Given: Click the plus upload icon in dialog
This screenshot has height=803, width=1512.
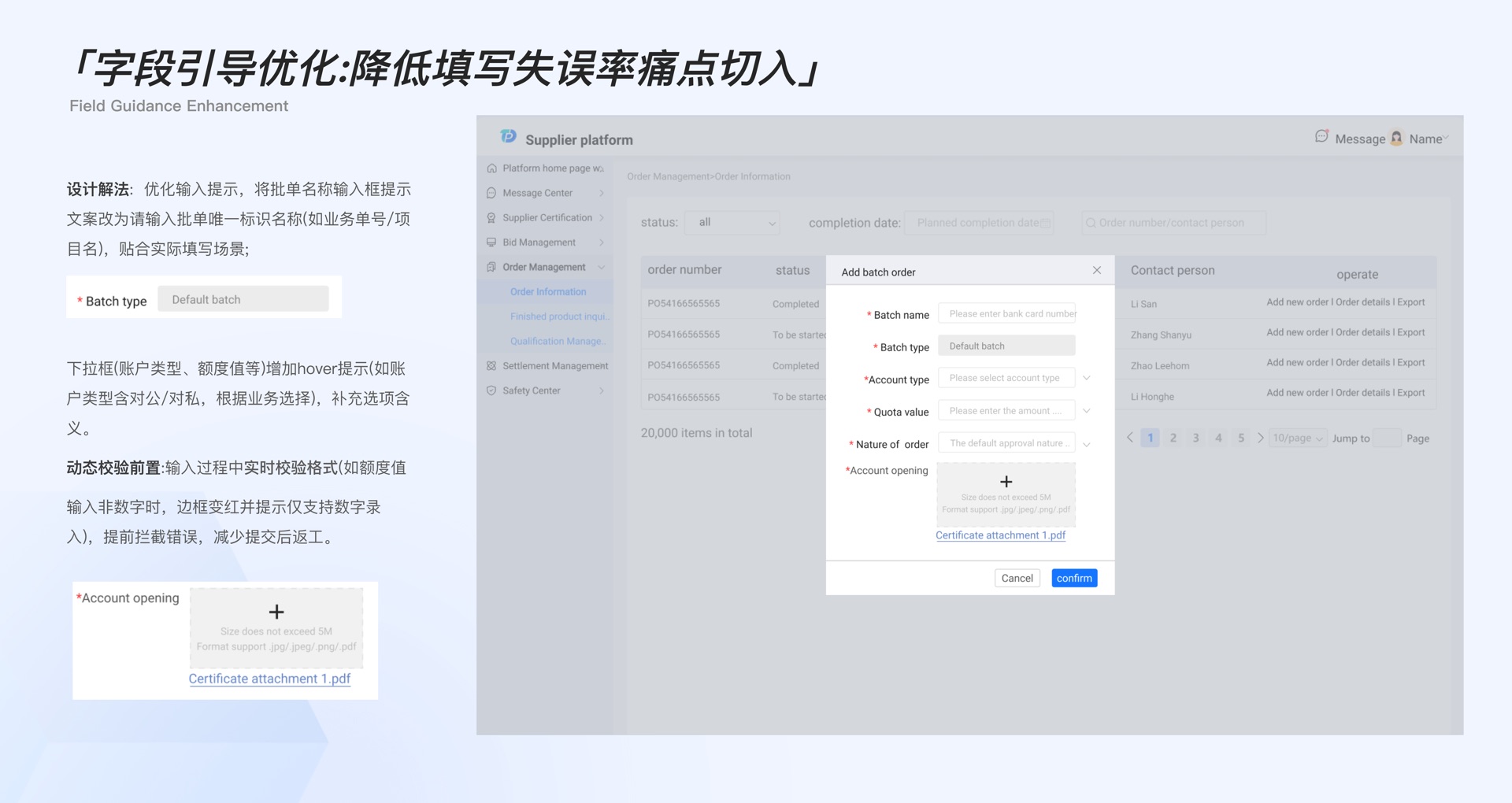Looking at the screenshot, I should click(1006, 482).
